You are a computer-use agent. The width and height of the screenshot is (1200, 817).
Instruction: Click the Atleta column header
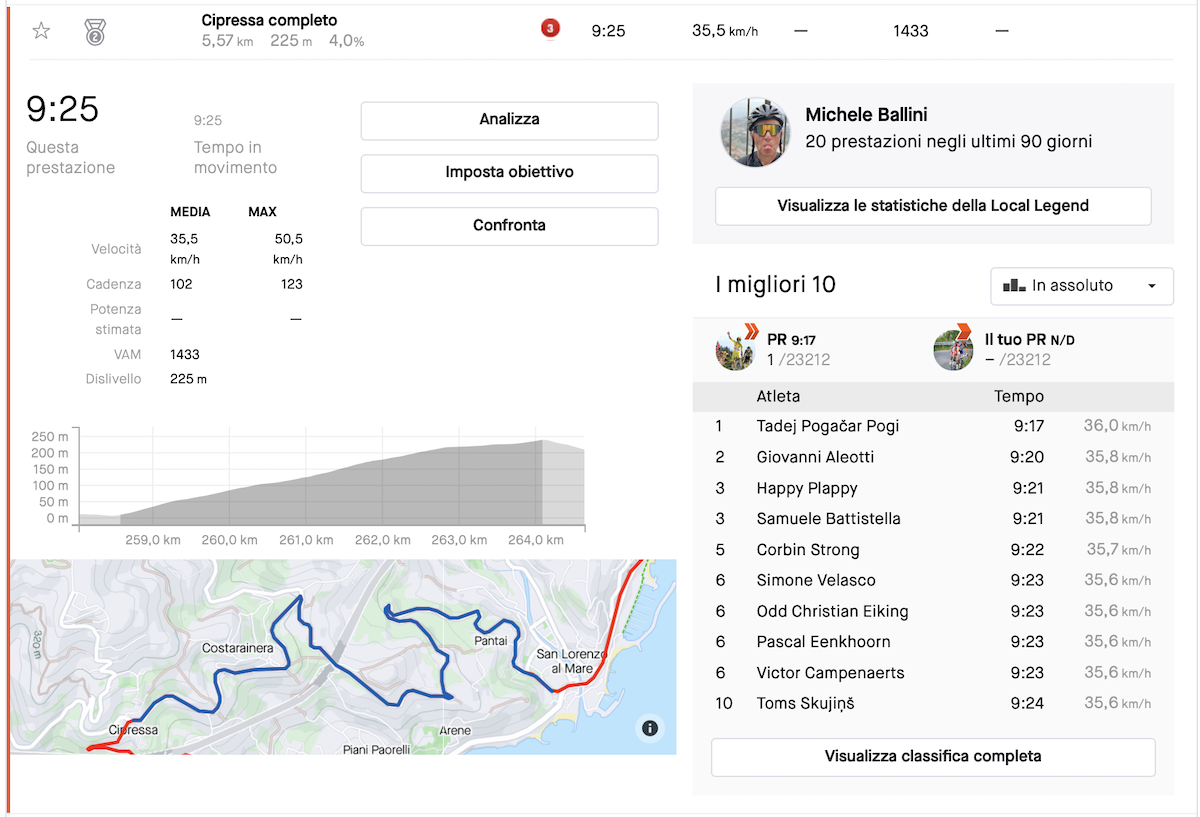click(778, 397)
